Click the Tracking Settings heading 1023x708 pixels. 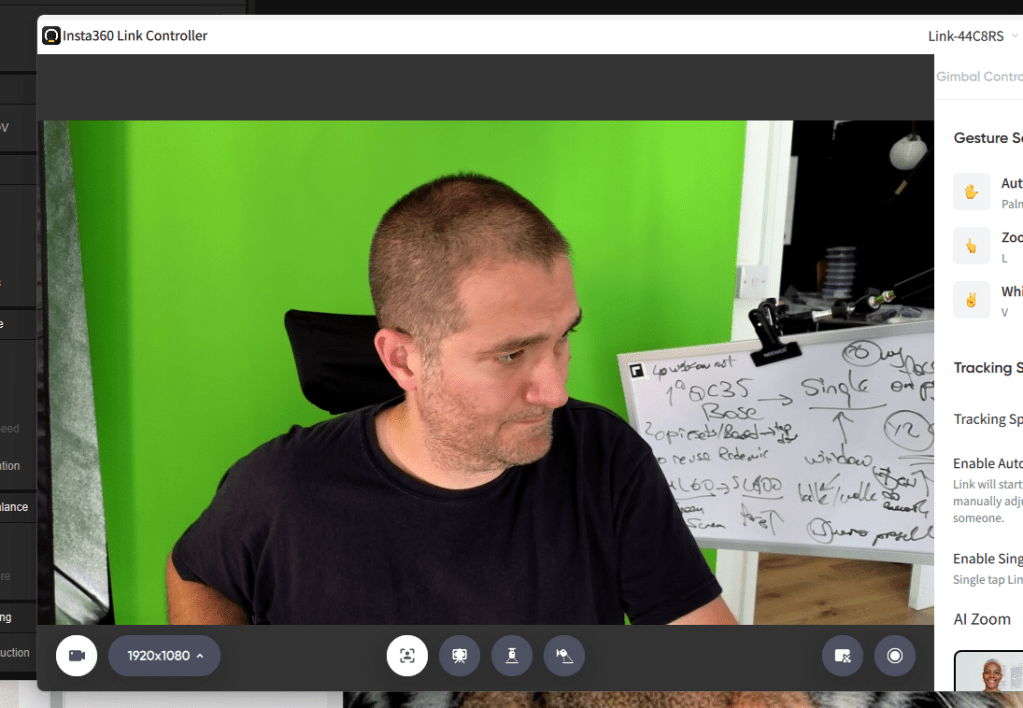pyautogui.click(x=988, y=367)
